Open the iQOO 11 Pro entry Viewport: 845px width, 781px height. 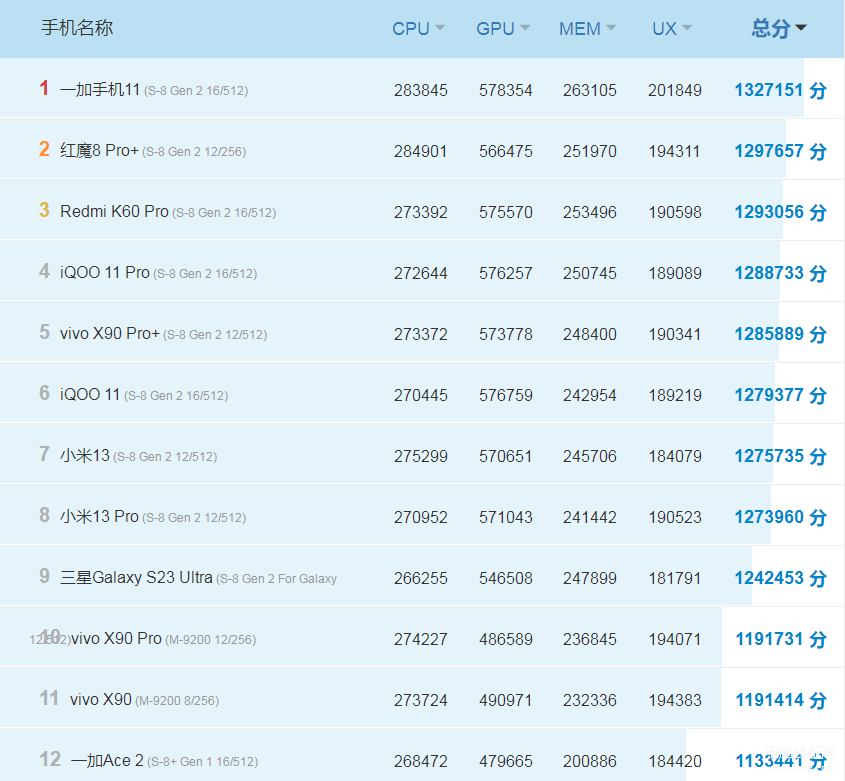tap(105, 272)
